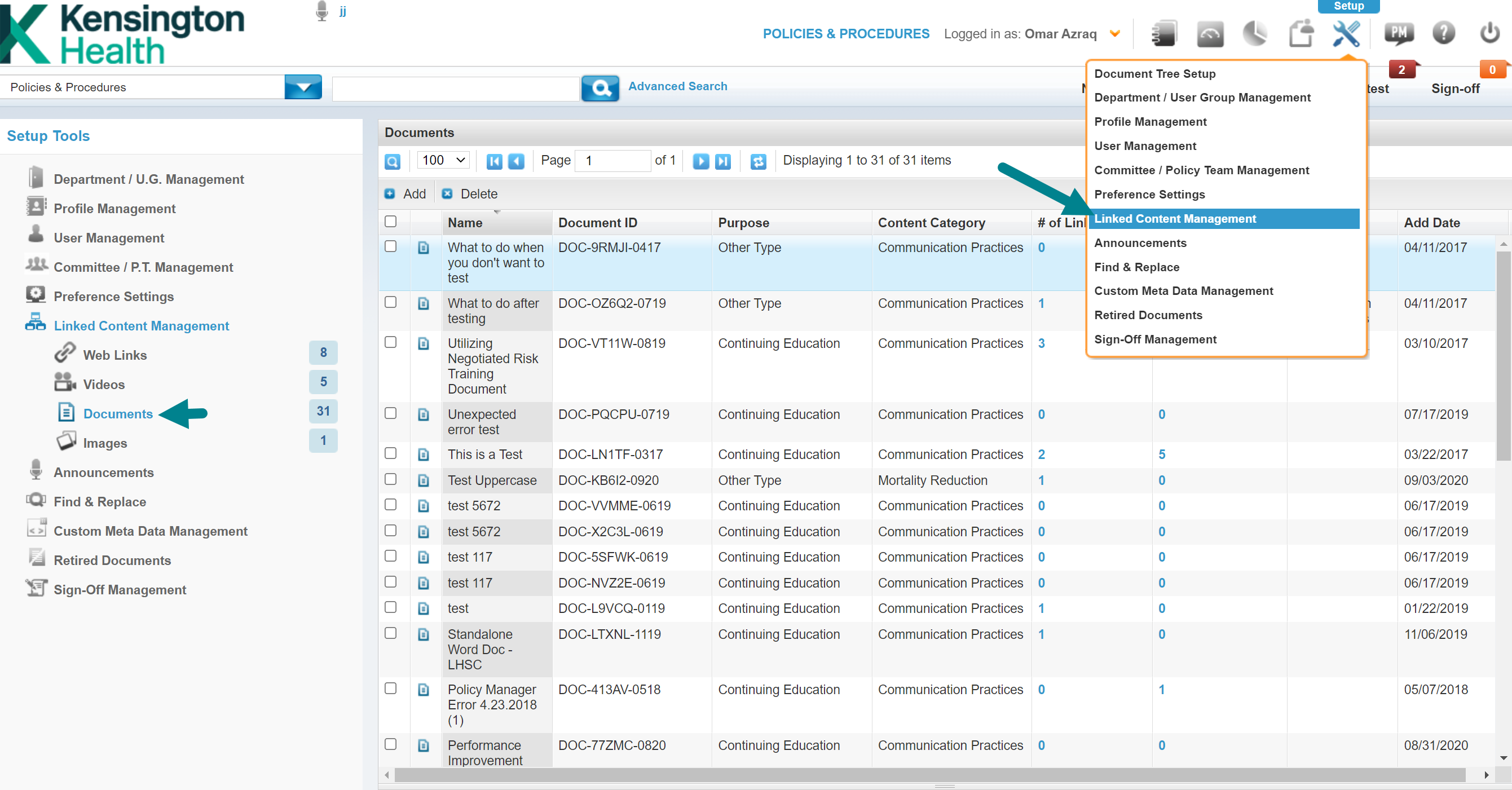Sort by the Purpose column header
This screenshot has width=1512, height=790.
click(x=743, y=222)
